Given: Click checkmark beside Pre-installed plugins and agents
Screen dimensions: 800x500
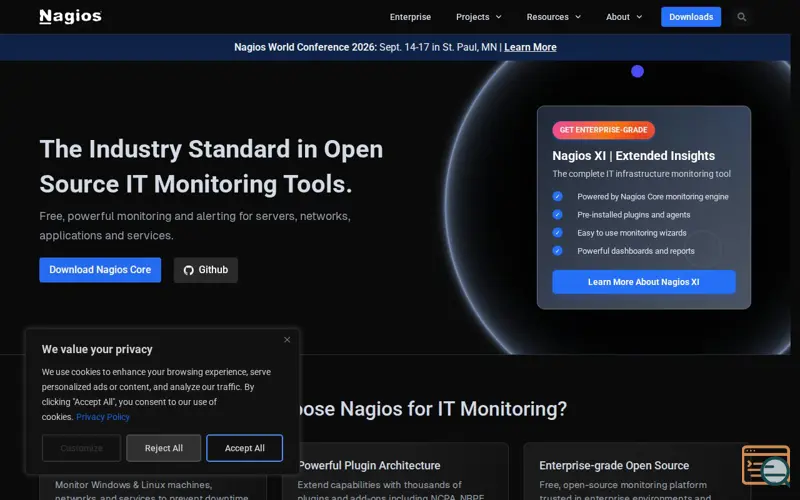Looking at the screenshot, I should click(x=558, y=215).
